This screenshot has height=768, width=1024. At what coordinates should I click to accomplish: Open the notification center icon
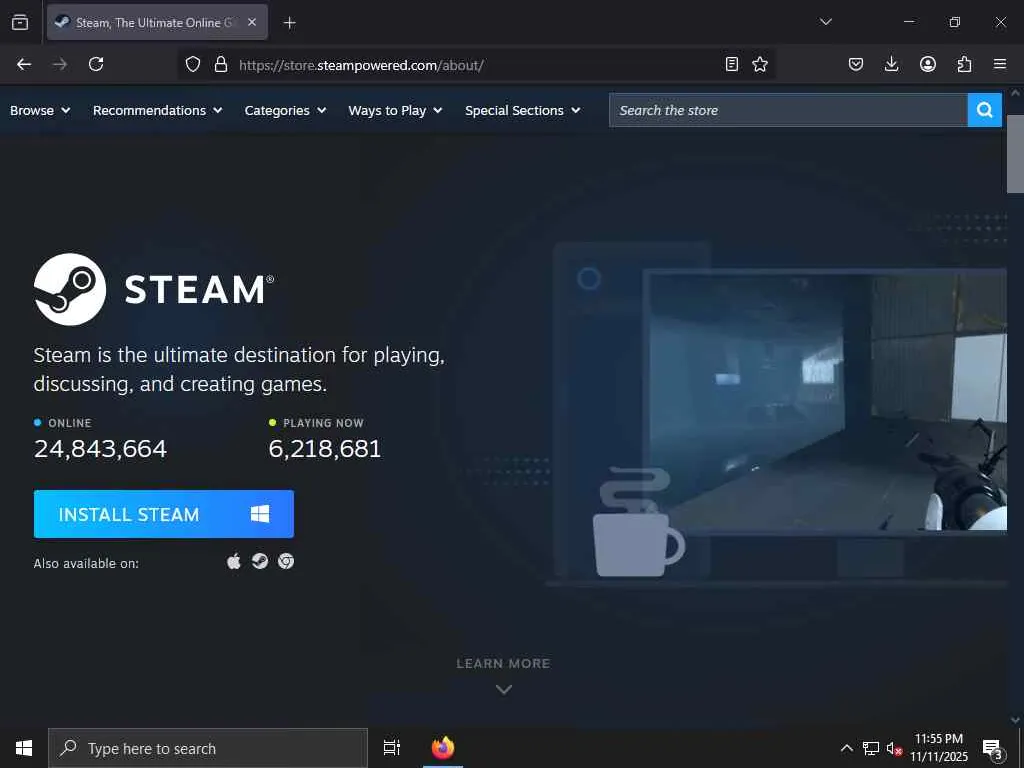(x=992, y=748)
